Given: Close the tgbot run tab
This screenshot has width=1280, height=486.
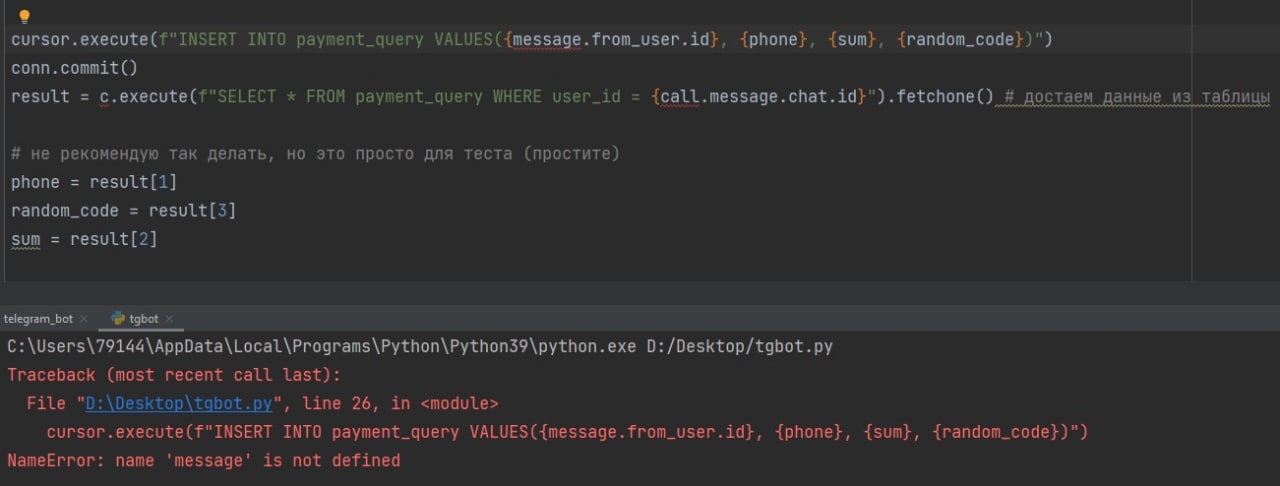Looking at the screenshot, I should pyautogui.click(x=171, y=319).
